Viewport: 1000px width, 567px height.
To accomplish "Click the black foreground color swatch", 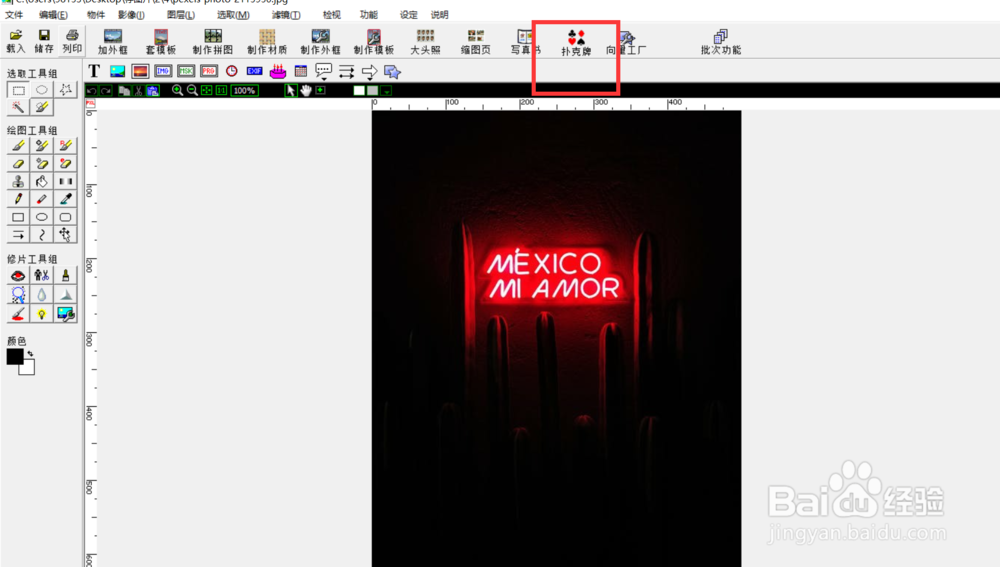I will click(15, 357).
